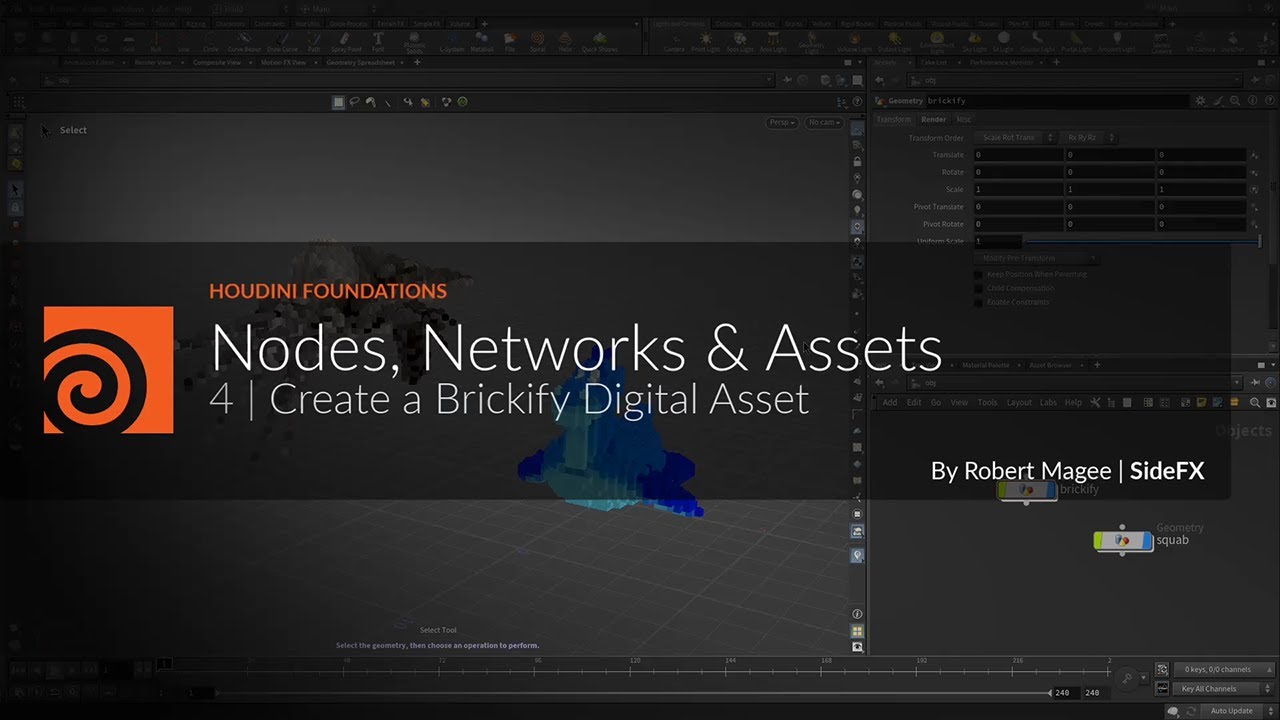This screenshot has height=720, width=1280.
Task: Choose the Draw Curve shelf tool
Action: [282, 41]
